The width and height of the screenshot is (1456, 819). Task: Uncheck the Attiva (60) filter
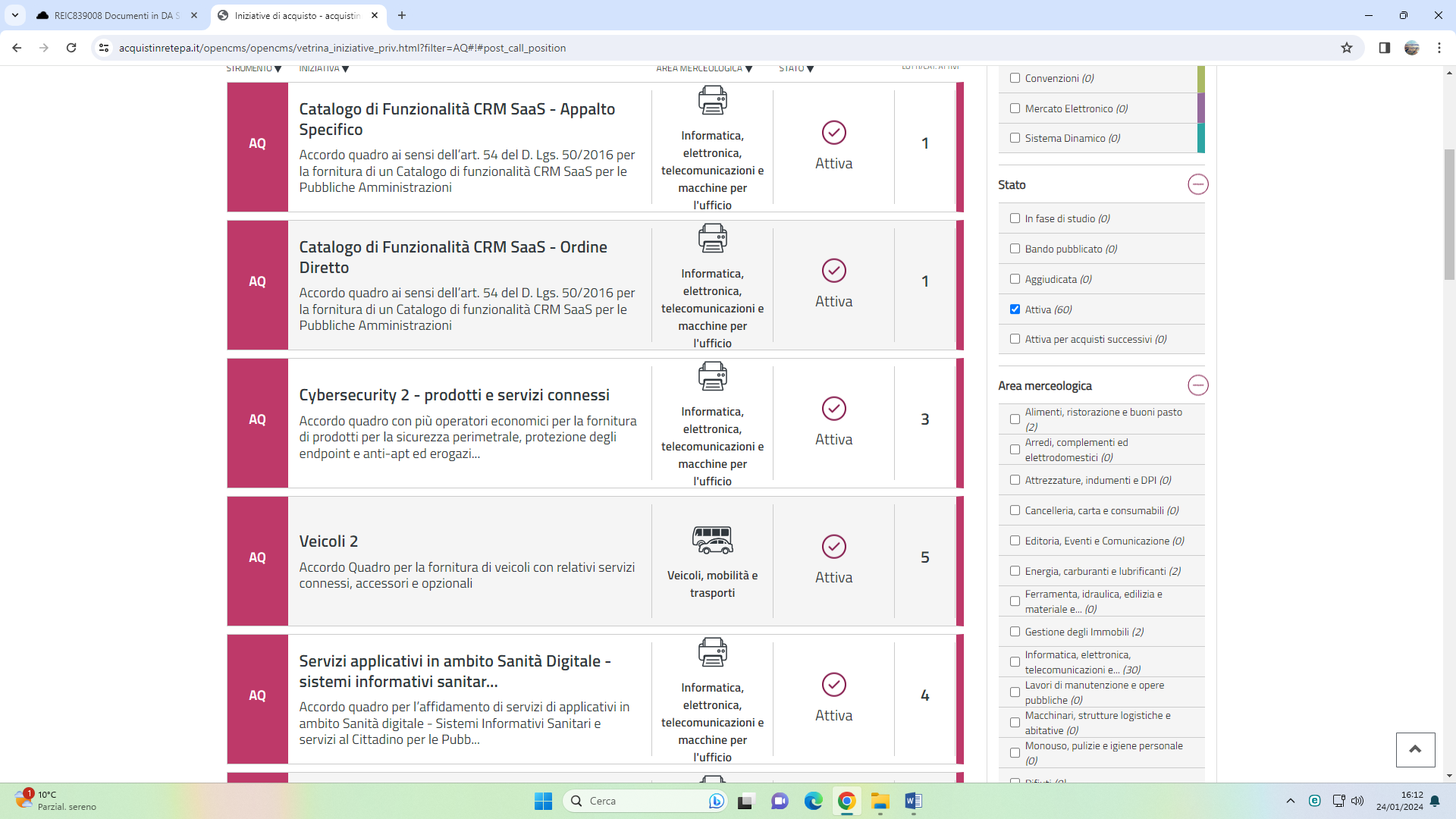coord(1015,309)
